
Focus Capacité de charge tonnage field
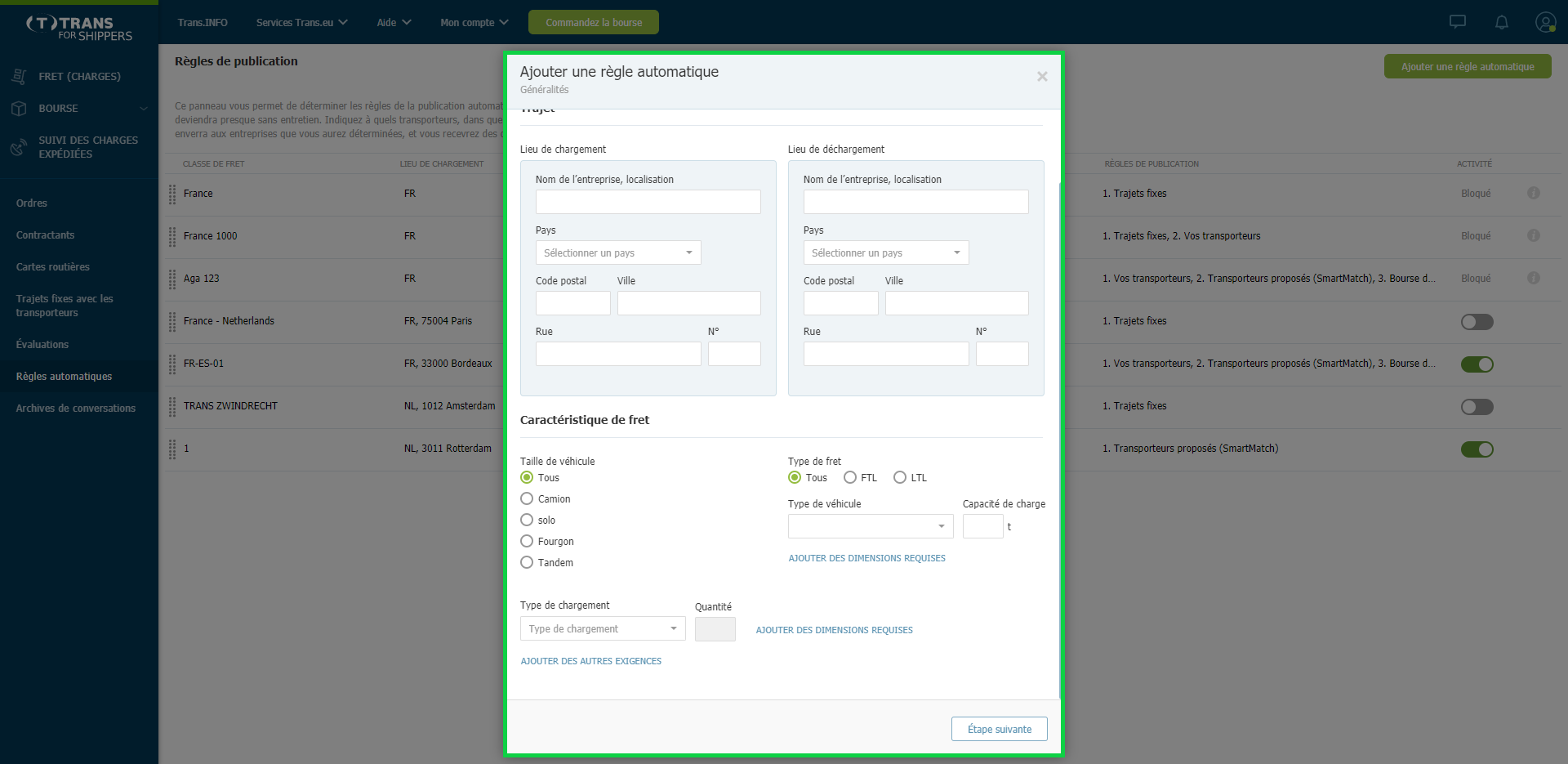(x=983, y=526)
